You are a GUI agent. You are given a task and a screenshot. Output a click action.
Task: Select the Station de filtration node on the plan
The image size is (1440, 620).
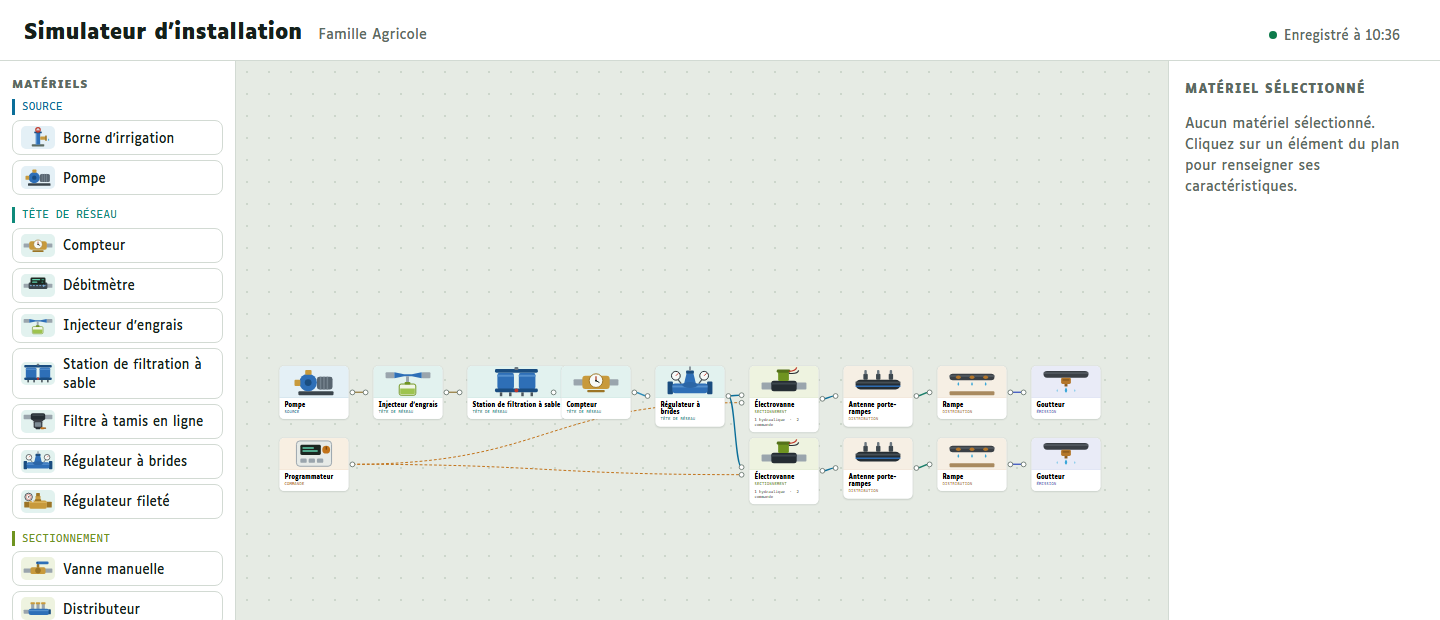point(514,392)
